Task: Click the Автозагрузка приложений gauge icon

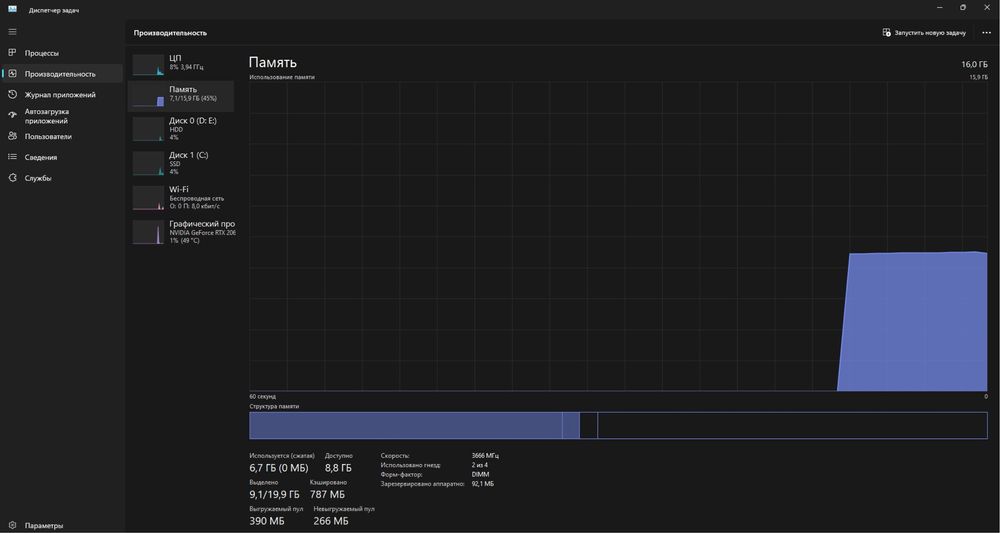Action: coord(12,115)
